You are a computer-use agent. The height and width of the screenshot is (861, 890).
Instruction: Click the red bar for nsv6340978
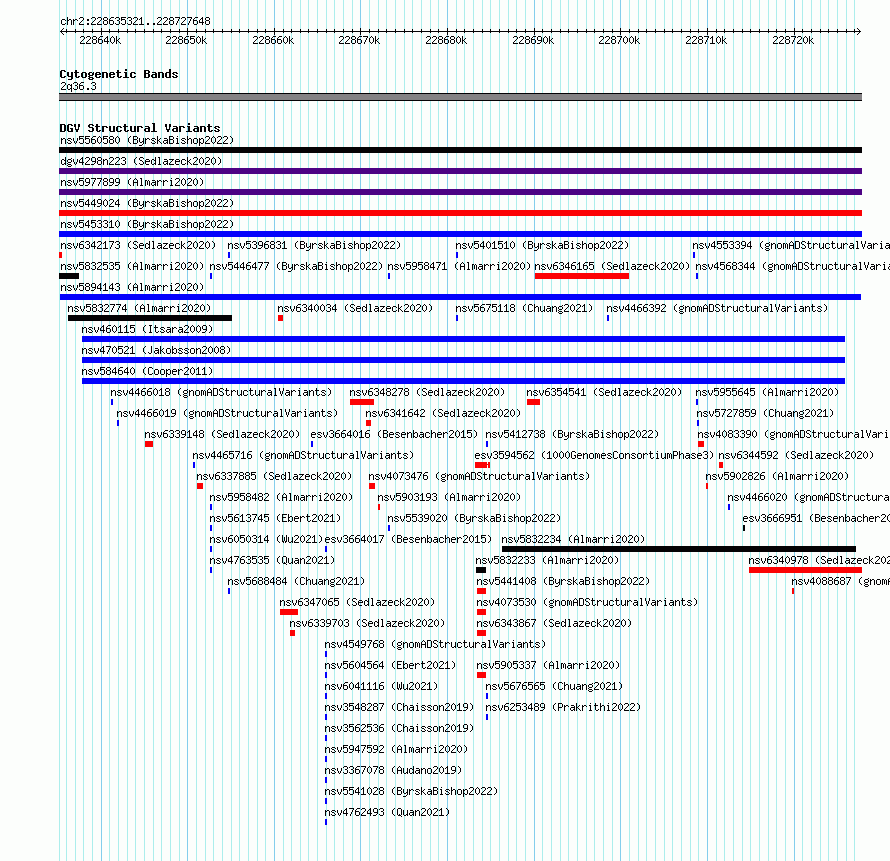805,570
